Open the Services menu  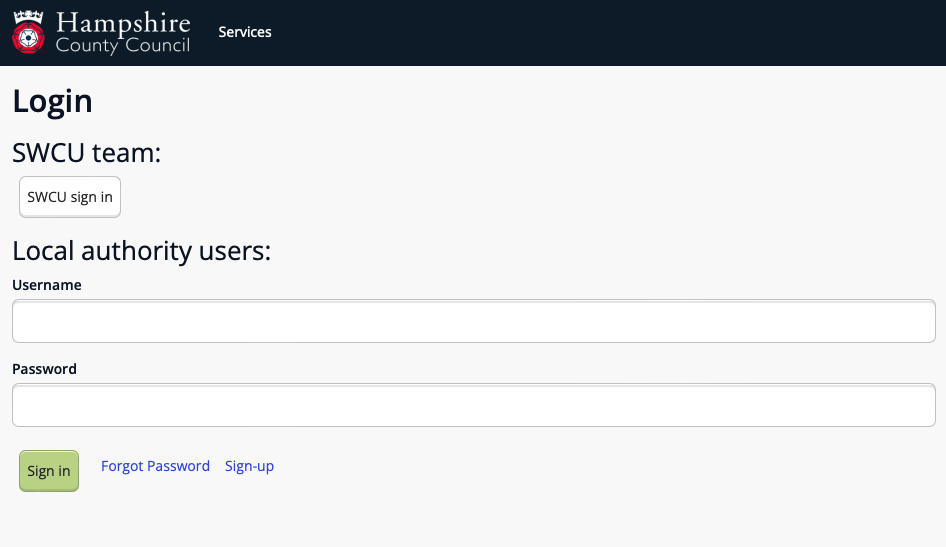[x=245, y=32]
